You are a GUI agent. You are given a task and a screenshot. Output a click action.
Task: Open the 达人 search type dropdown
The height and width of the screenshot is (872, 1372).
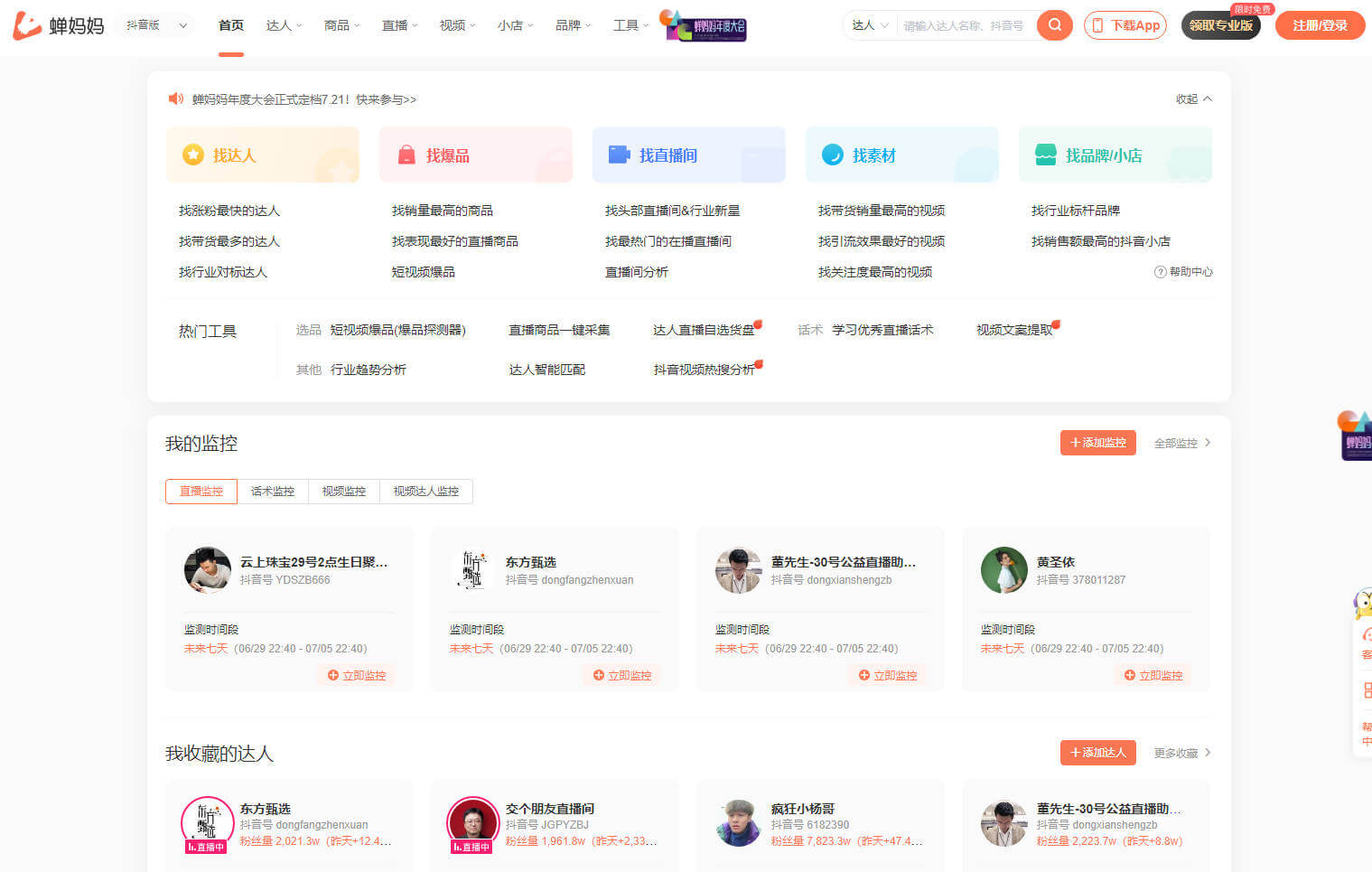pyautogui.click(x=870, y=25)
